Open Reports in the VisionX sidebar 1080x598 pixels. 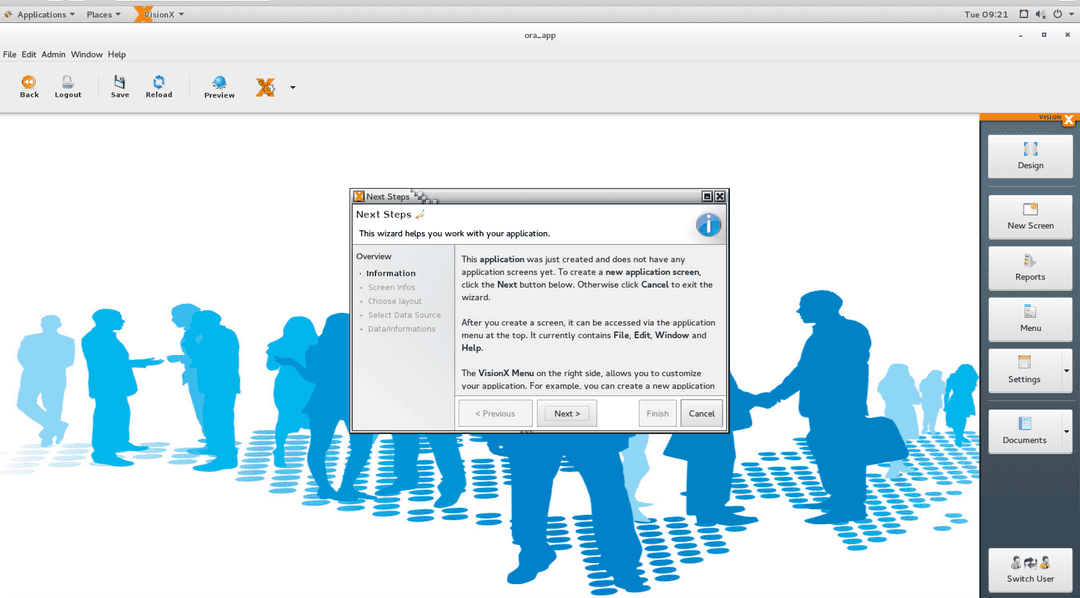1030,268
